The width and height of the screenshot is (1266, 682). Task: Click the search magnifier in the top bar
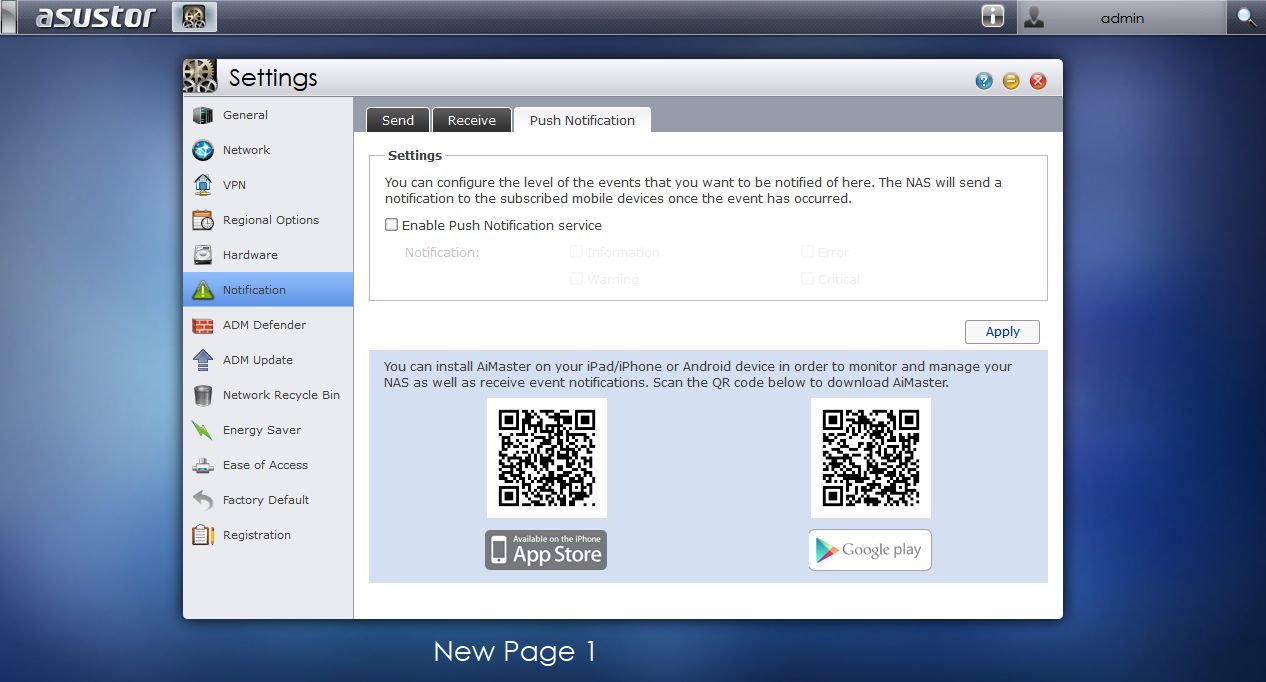tap(1246, 17)
